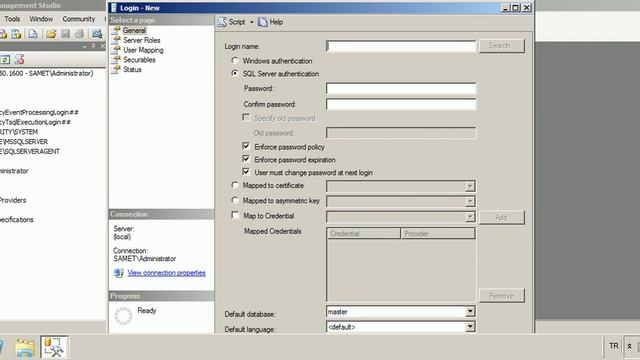Enable Map to Credential checkbox
Viewport: 640px width, 360px height.
(235, 215)
